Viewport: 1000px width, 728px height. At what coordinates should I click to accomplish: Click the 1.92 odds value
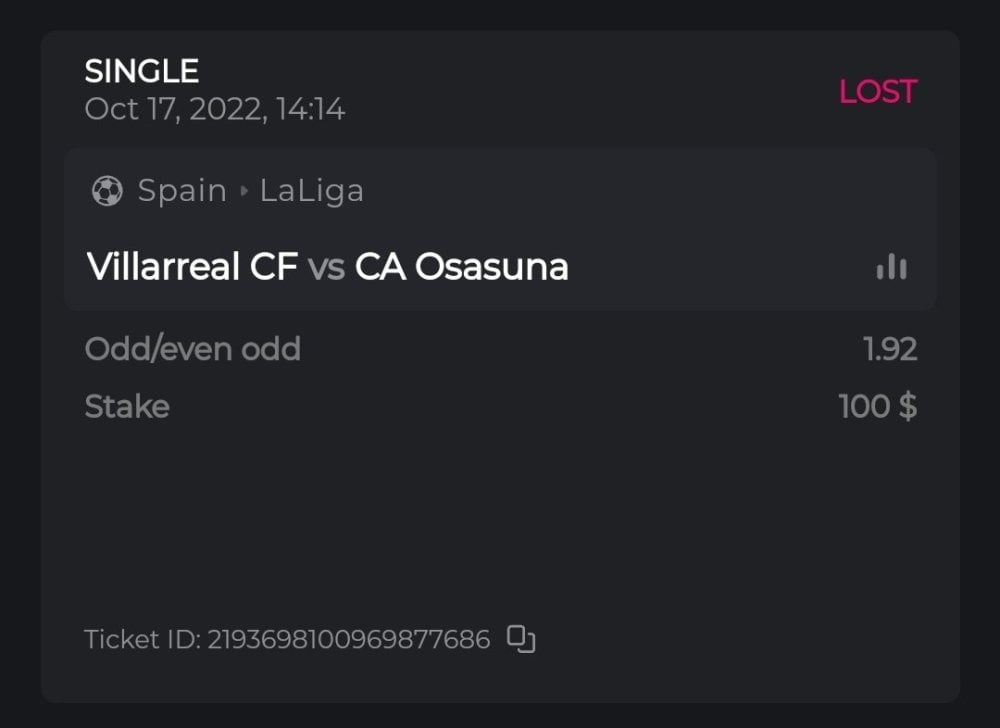tap(890, 349)
